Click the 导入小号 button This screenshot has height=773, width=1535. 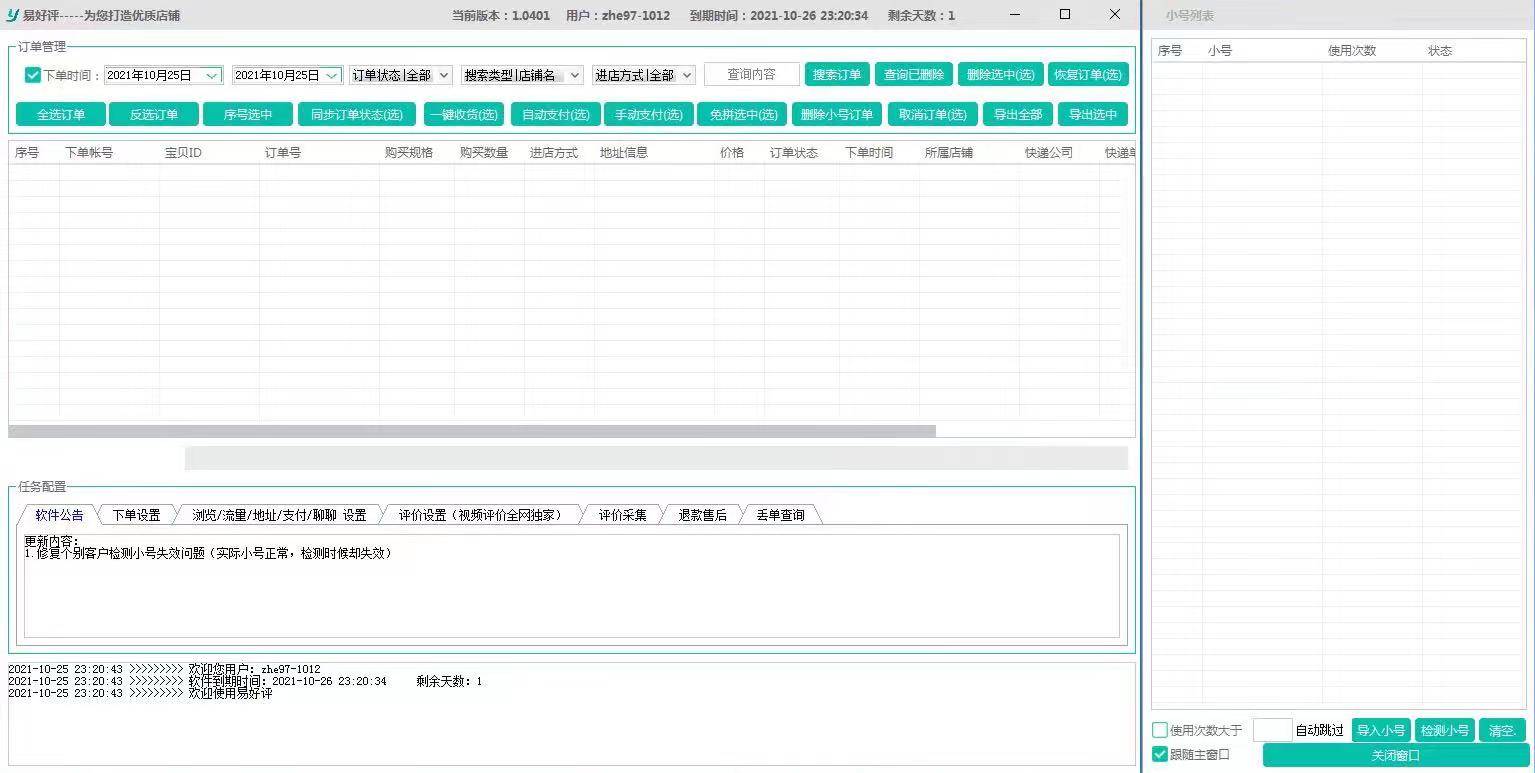click(1380, 730)
